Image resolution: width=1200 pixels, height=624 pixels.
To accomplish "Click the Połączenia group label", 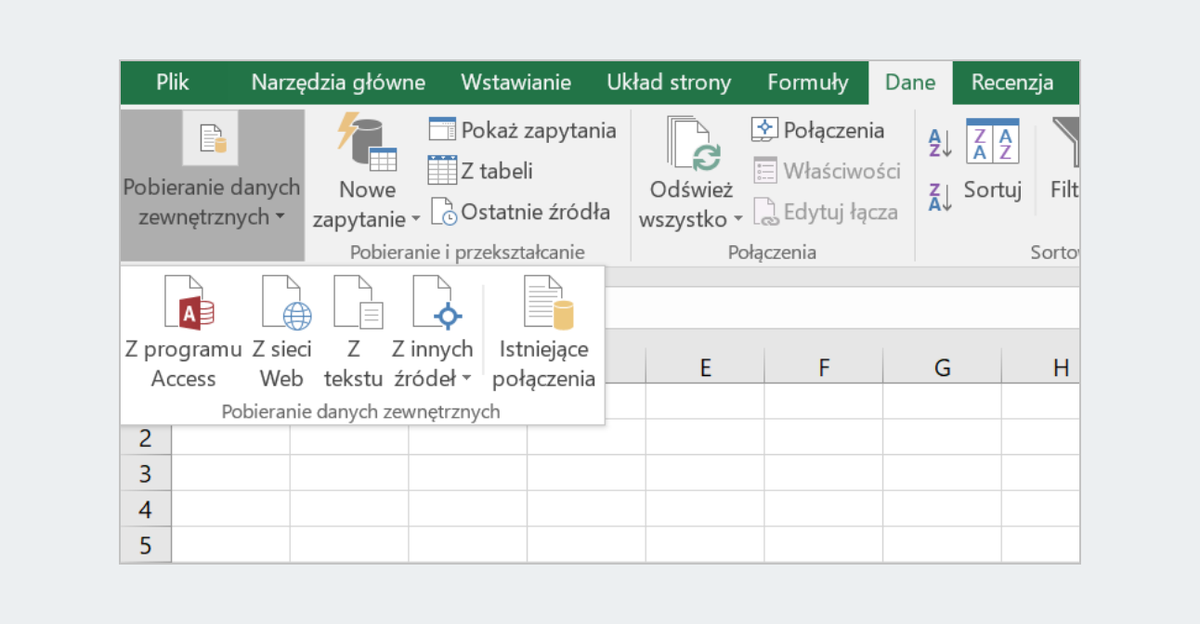I will point(772,252).
